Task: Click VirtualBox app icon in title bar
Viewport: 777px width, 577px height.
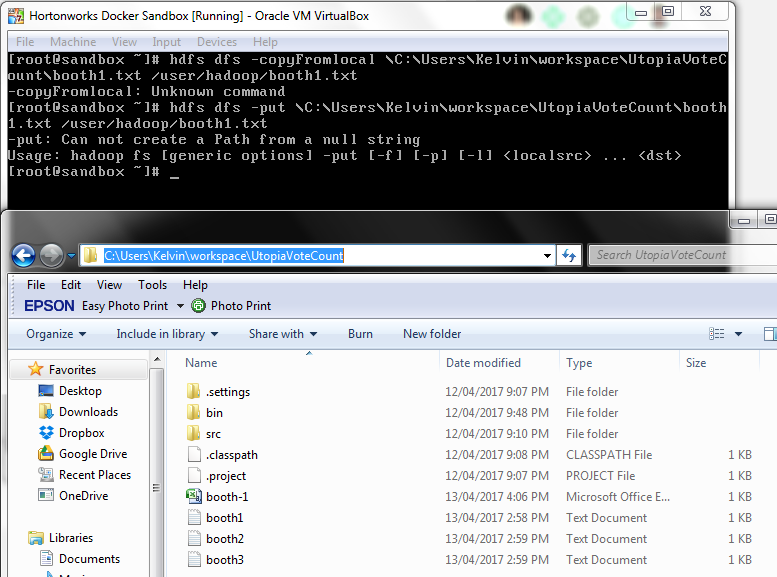Action: click(16, 16)
